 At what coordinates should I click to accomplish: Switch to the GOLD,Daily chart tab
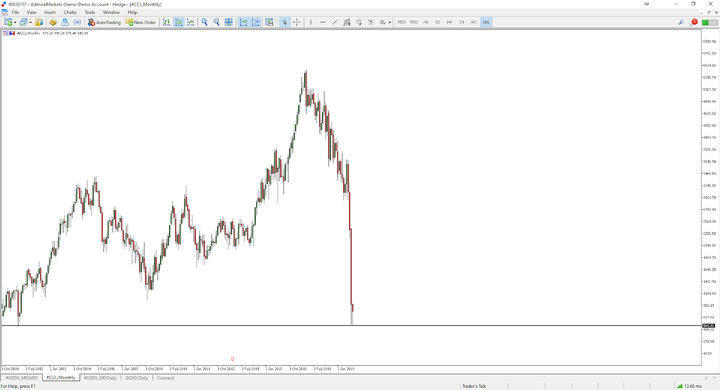(137, 378)
